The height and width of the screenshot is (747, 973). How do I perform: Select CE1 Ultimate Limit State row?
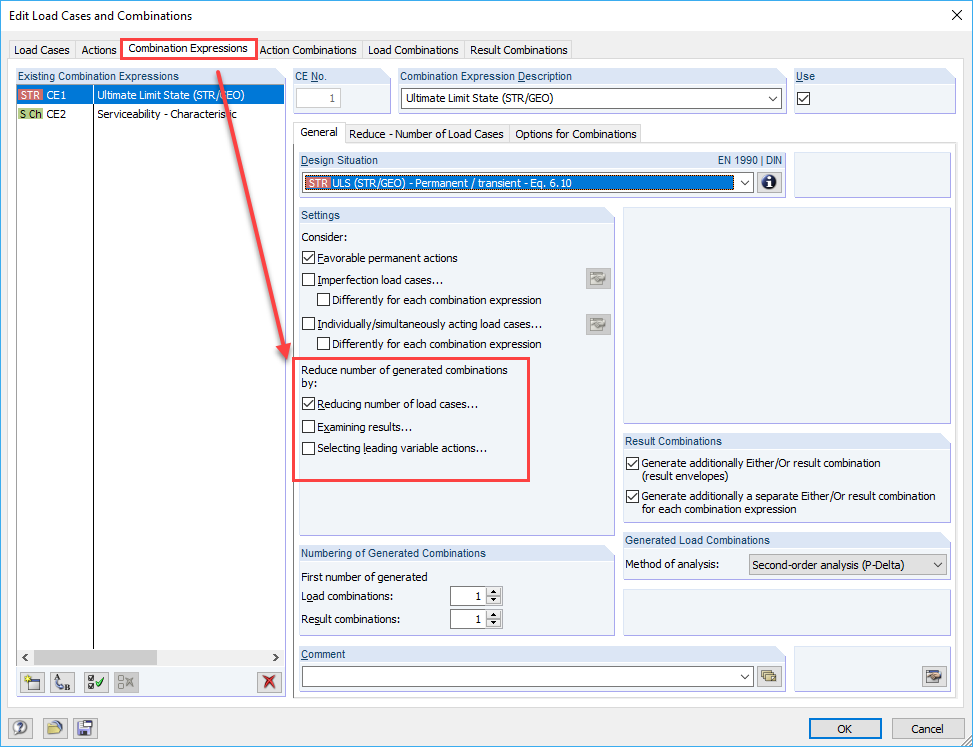(150, 95)
